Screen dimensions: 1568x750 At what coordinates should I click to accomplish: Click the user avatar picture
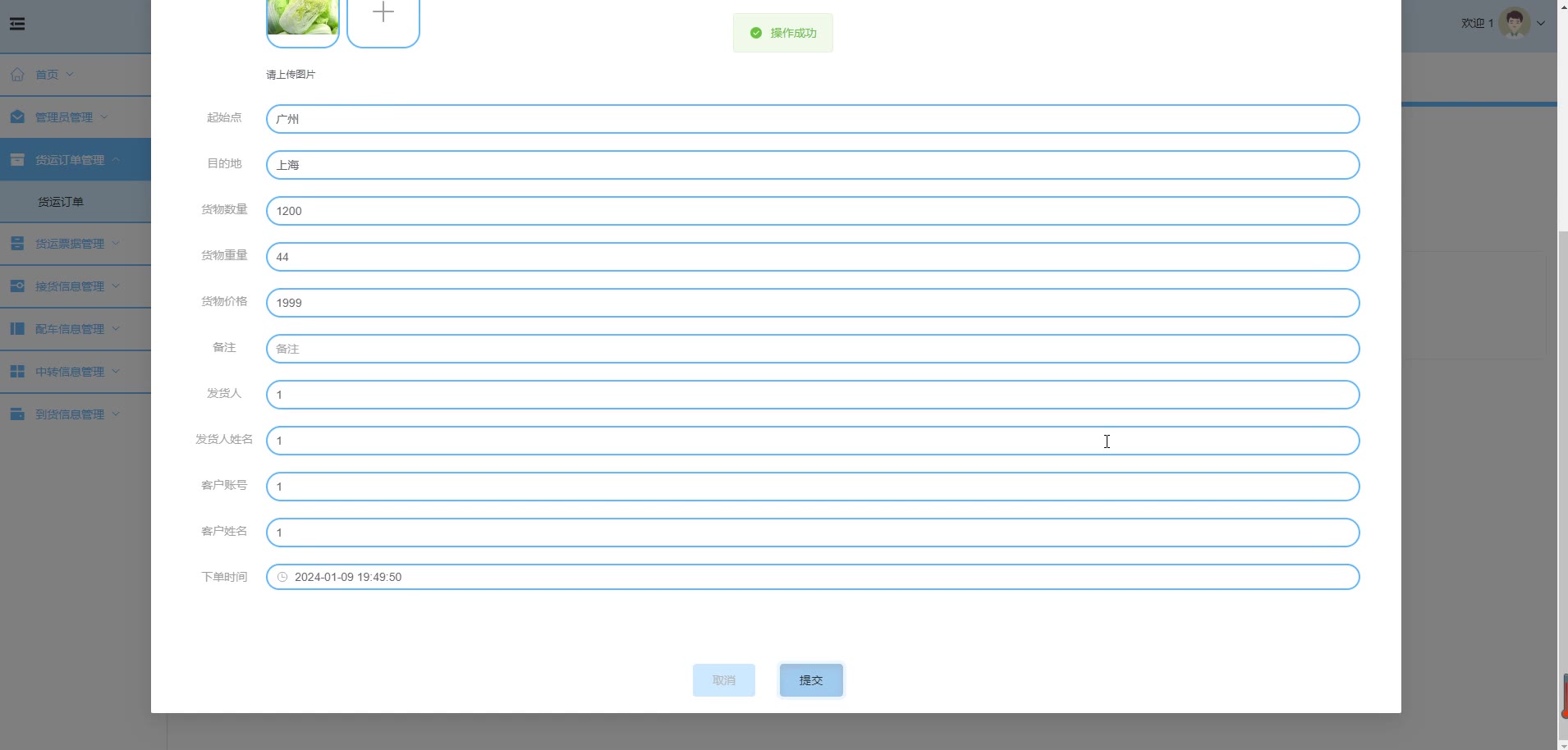click(1515, 23)
